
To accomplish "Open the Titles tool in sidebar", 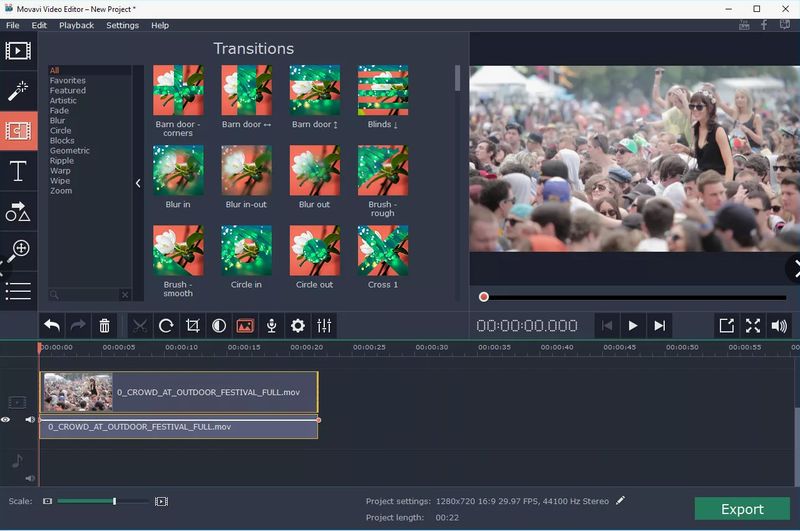I will pyautogui.click(x=18, y=171).
